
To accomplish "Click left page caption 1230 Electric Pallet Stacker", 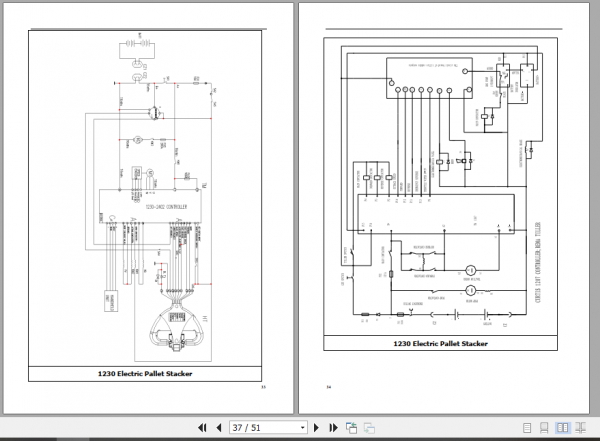I will point(145,374).
